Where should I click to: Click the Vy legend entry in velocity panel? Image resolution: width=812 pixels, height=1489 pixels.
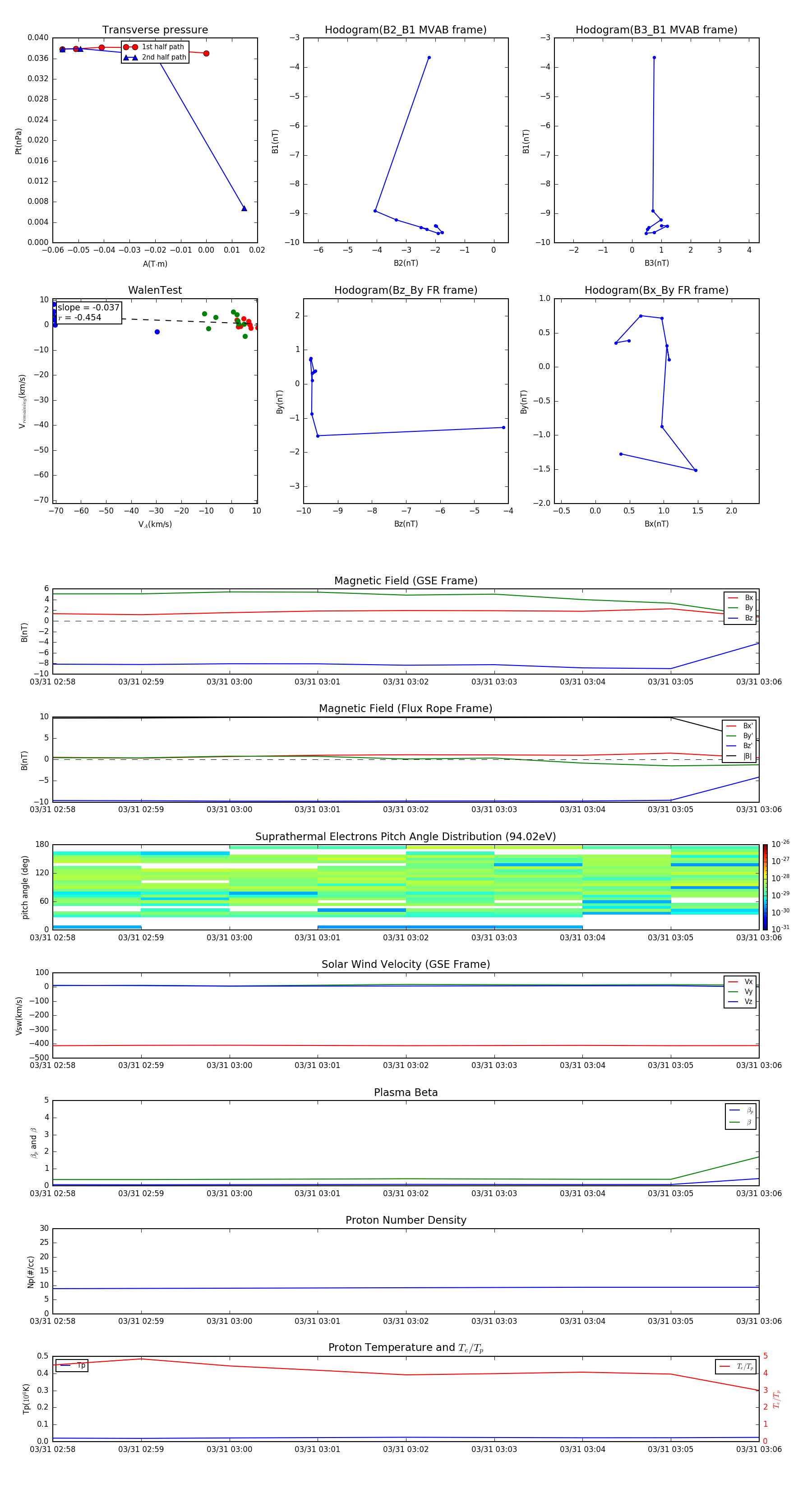pos(740,992)
